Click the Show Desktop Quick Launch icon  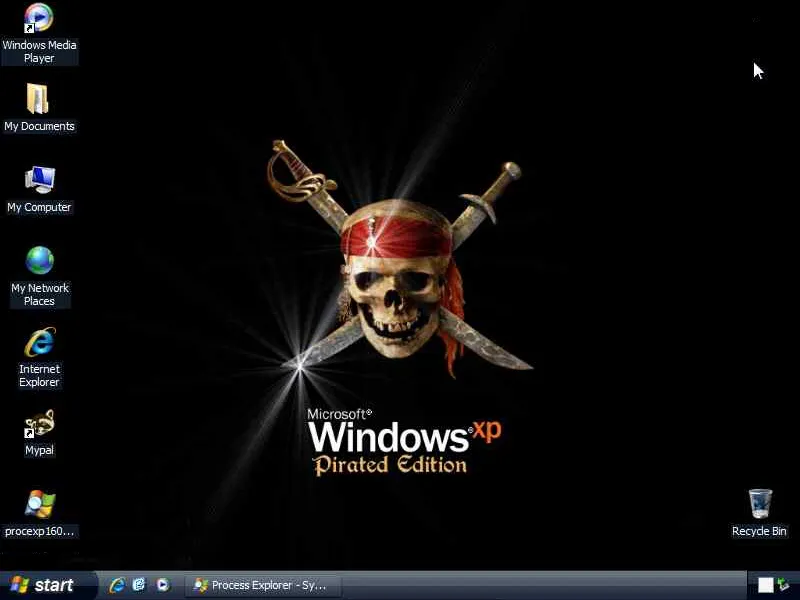pos(139,585)
